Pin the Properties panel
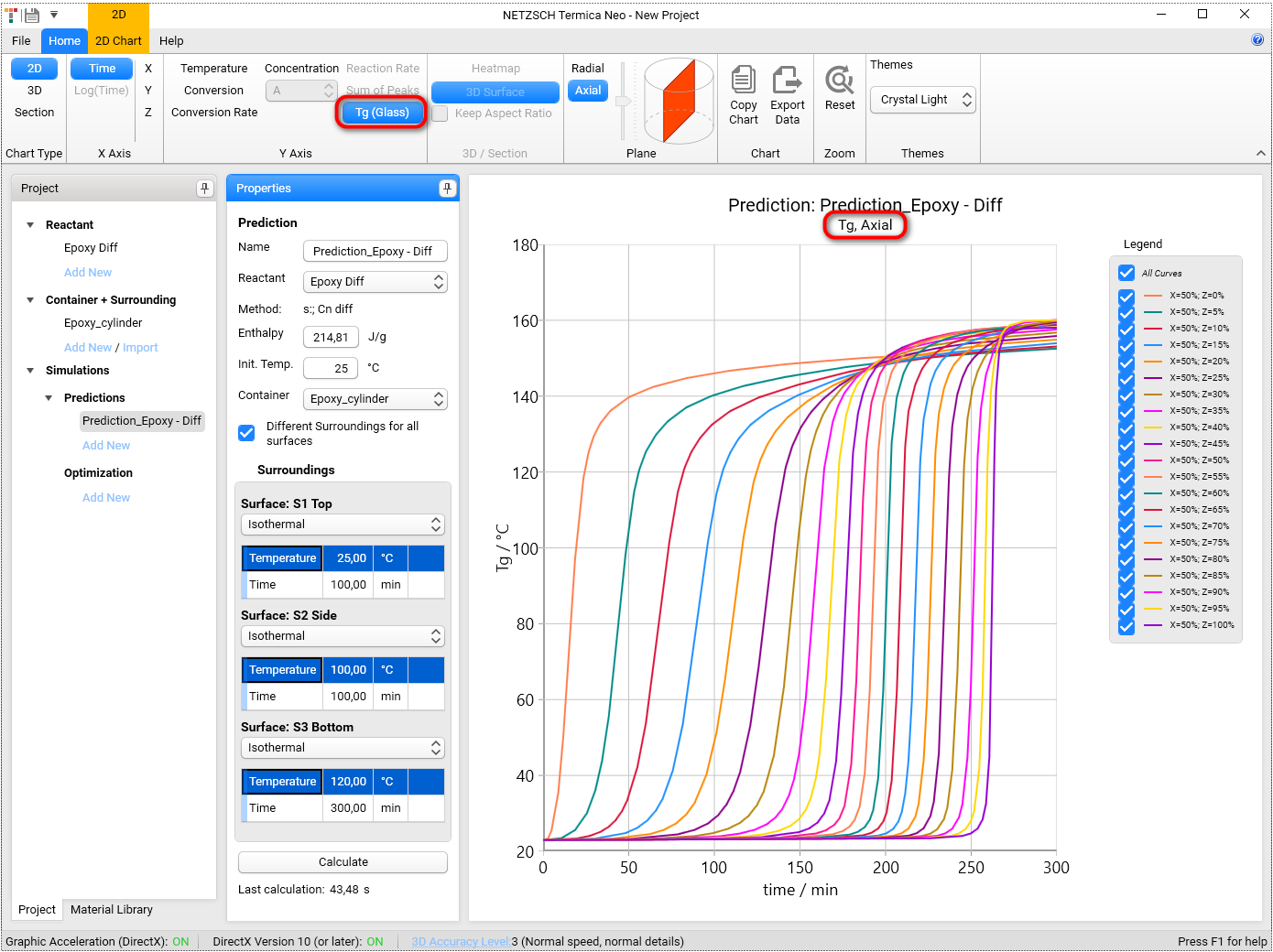Screen dimensions: 1273x952 (x=447, y=189)
